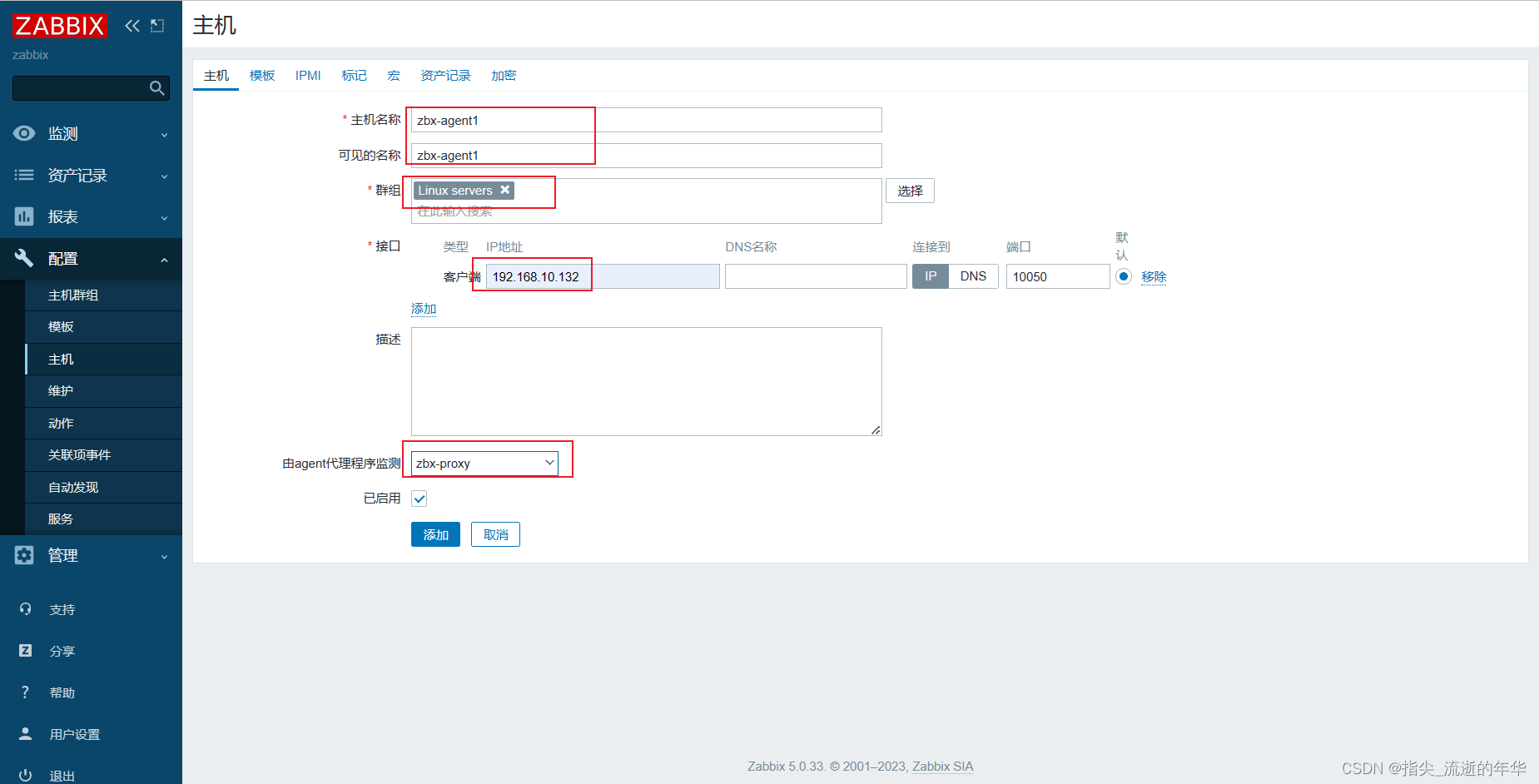Collapse the 配置 configuration menu
This screenshot has height=784, width=1539.
(91, 258)
